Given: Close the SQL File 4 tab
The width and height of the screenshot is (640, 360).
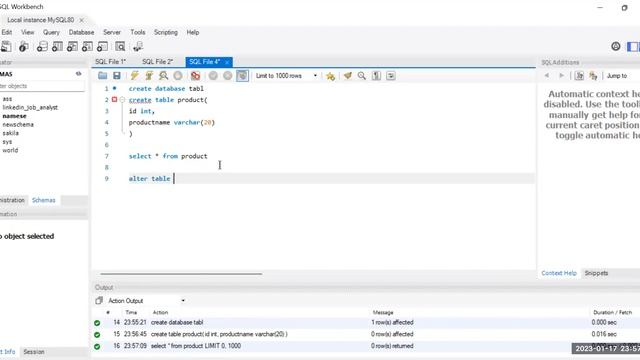Looking at the screenshot, I should pos(227,62).
